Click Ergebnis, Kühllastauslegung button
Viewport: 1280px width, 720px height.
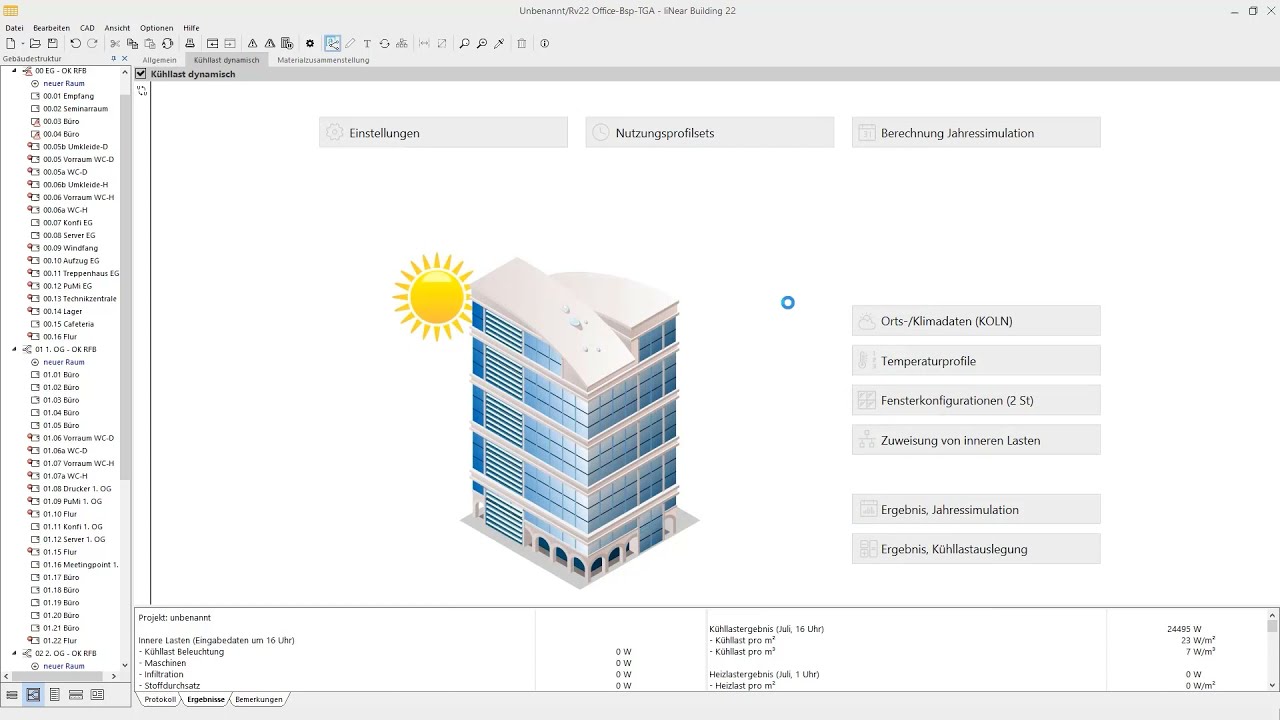click(976, 549)
